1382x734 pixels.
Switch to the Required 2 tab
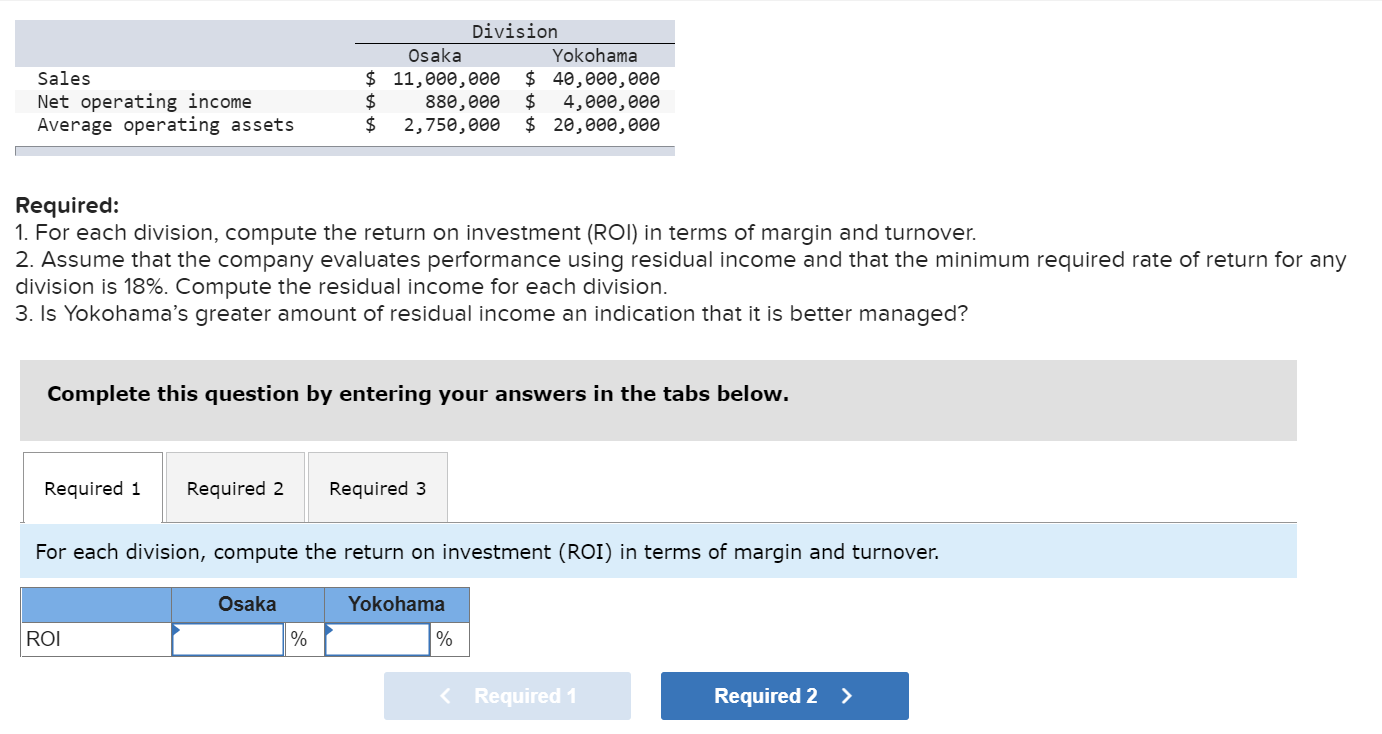tap(235, 487)
